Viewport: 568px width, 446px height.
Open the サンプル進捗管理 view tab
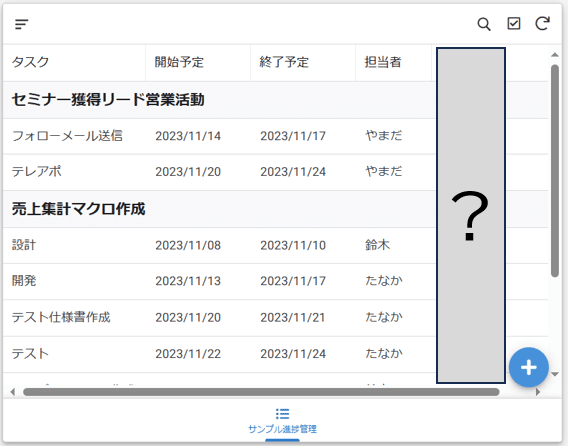283,421
